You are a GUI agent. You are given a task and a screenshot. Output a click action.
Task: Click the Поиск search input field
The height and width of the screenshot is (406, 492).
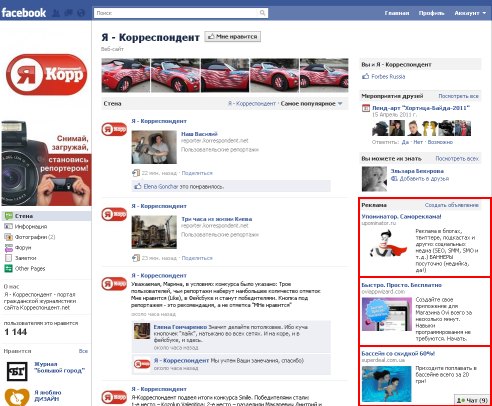(177, 13)
